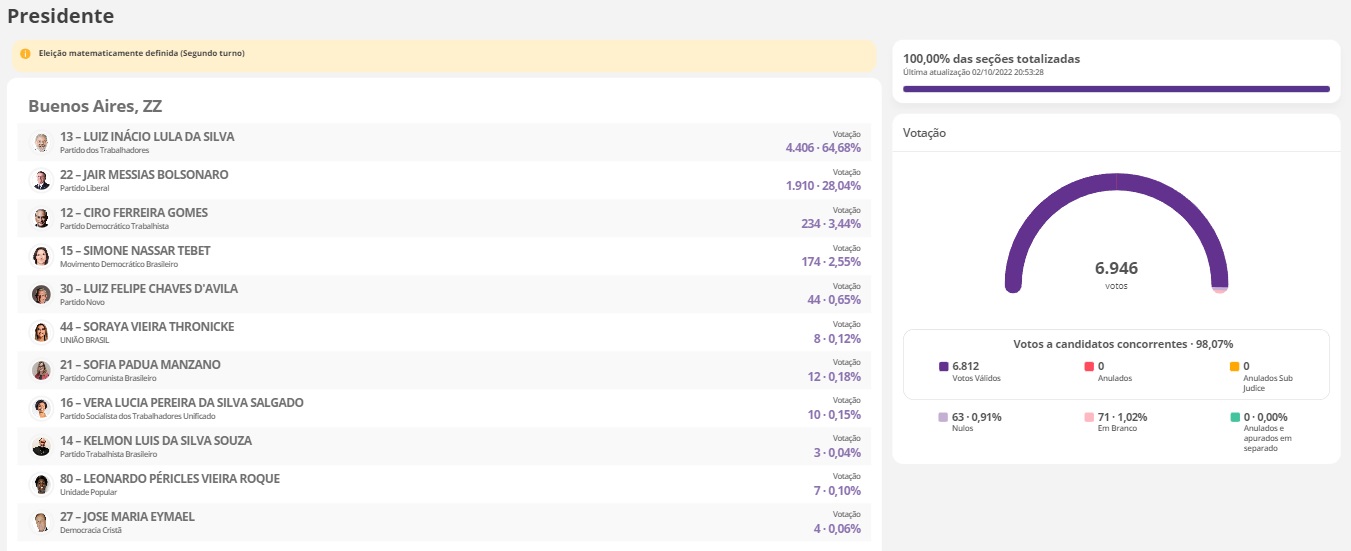Click the Sofia Padua Manzano candidate name
The width and height of the screenshot is (1351, 551).
click(x=140, y=365)
